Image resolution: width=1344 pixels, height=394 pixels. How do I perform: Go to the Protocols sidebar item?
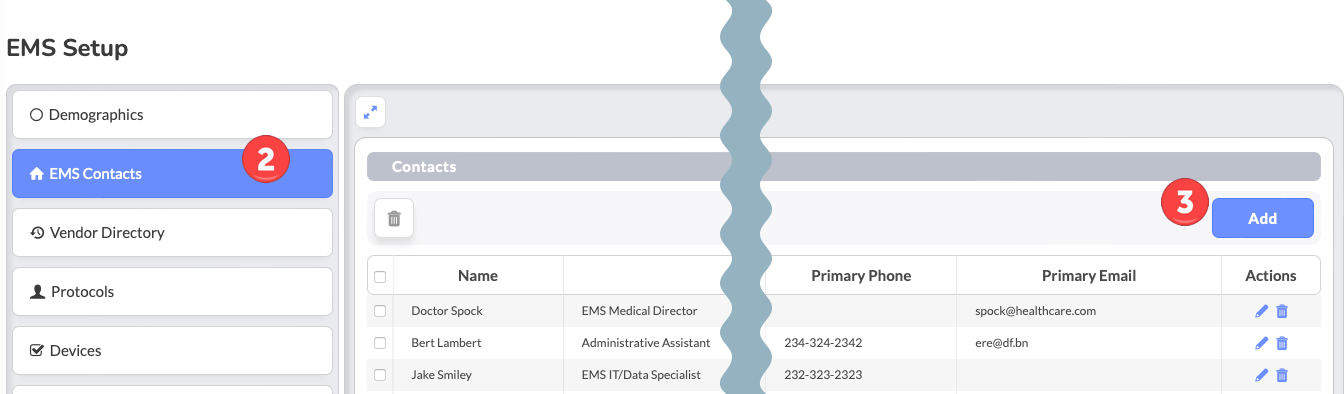pyautogui.click(x=172, y=292)
